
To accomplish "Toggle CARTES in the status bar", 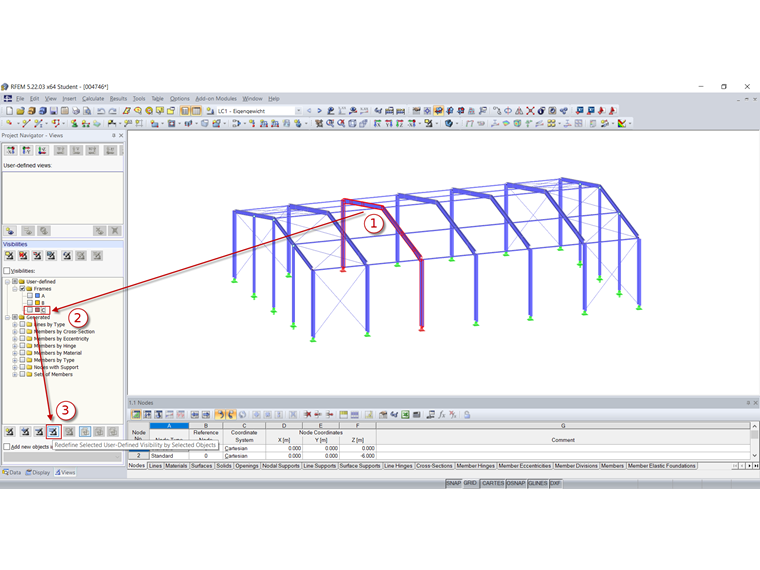I will click(x=492, y=483).
